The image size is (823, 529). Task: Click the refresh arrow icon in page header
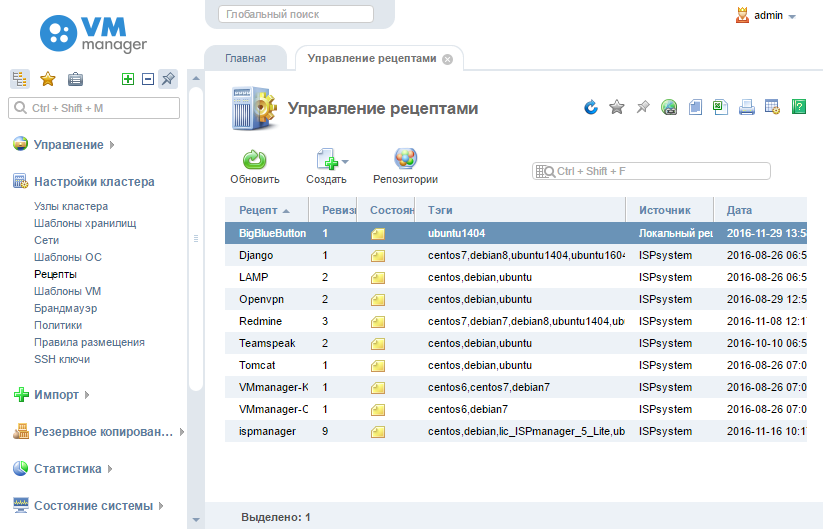[x=591, y=108]
